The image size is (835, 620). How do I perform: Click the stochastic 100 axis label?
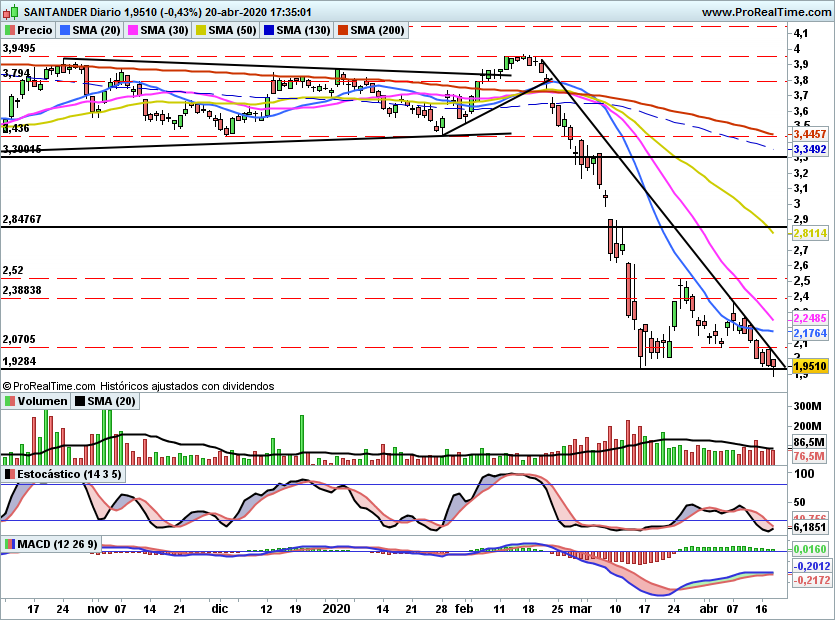[x=804, y=474]
